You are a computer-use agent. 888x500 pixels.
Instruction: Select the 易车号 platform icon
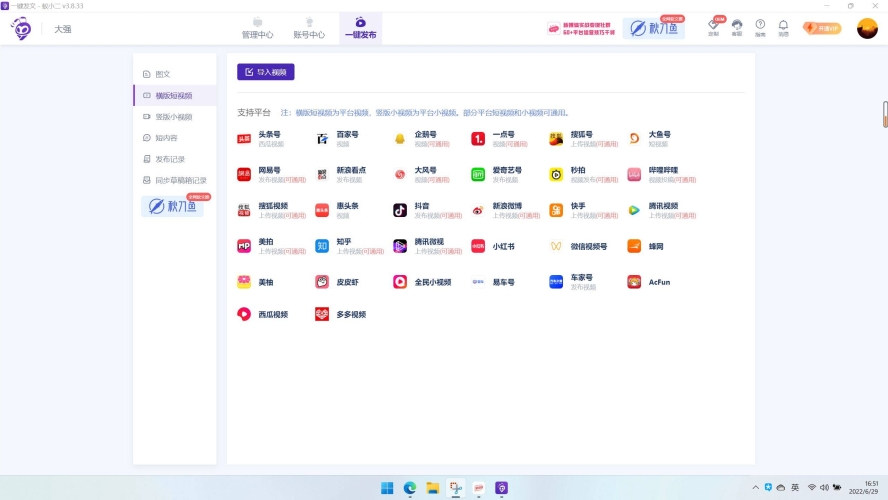478,281
